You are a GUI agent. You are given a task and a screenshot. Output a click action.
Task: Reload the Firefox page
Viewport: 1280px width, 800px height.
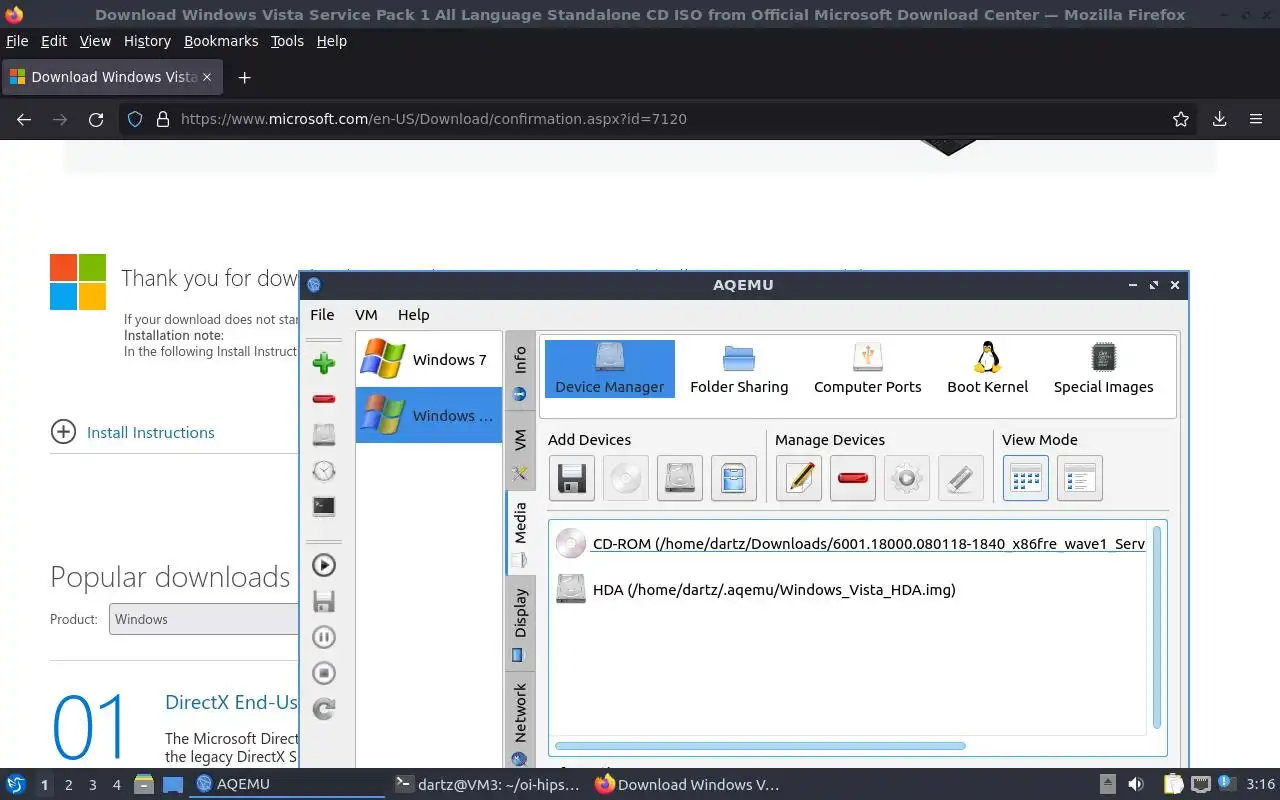click(96, 119)
